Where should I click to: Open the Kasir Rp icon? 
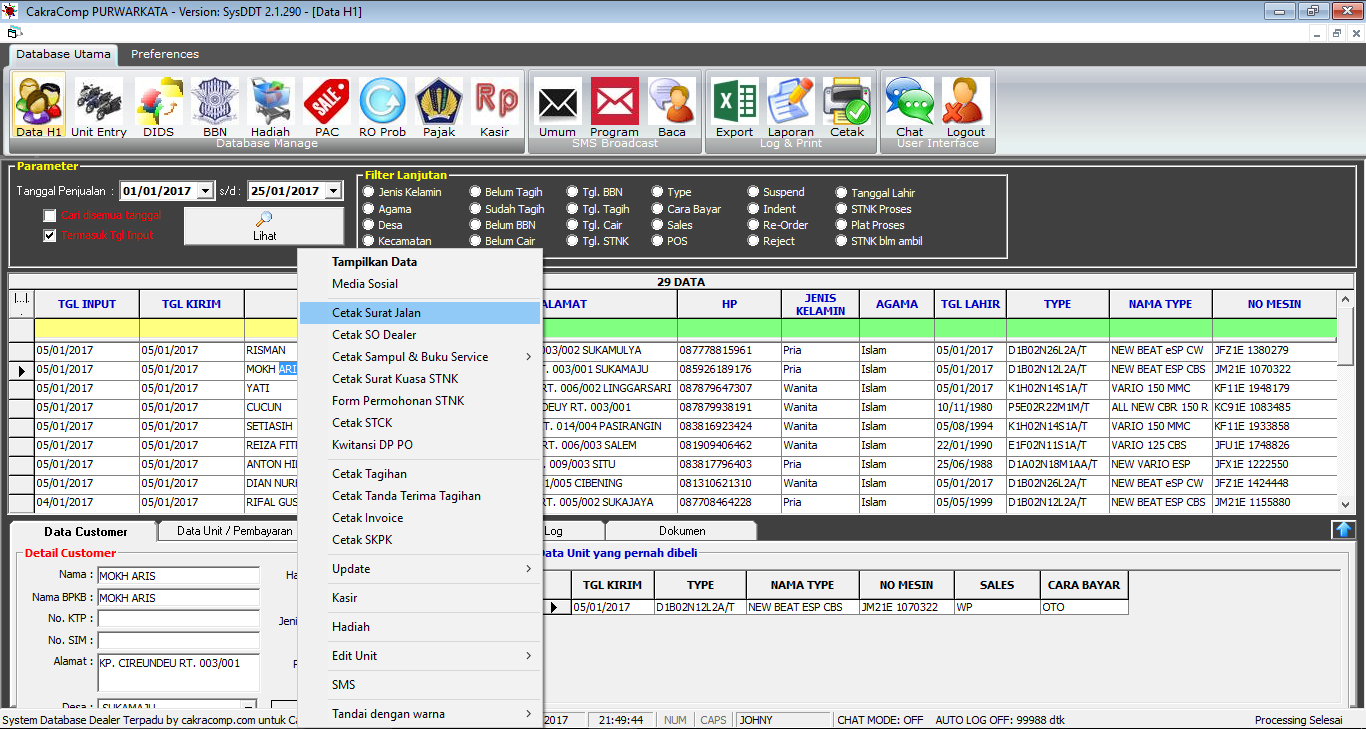494,105
